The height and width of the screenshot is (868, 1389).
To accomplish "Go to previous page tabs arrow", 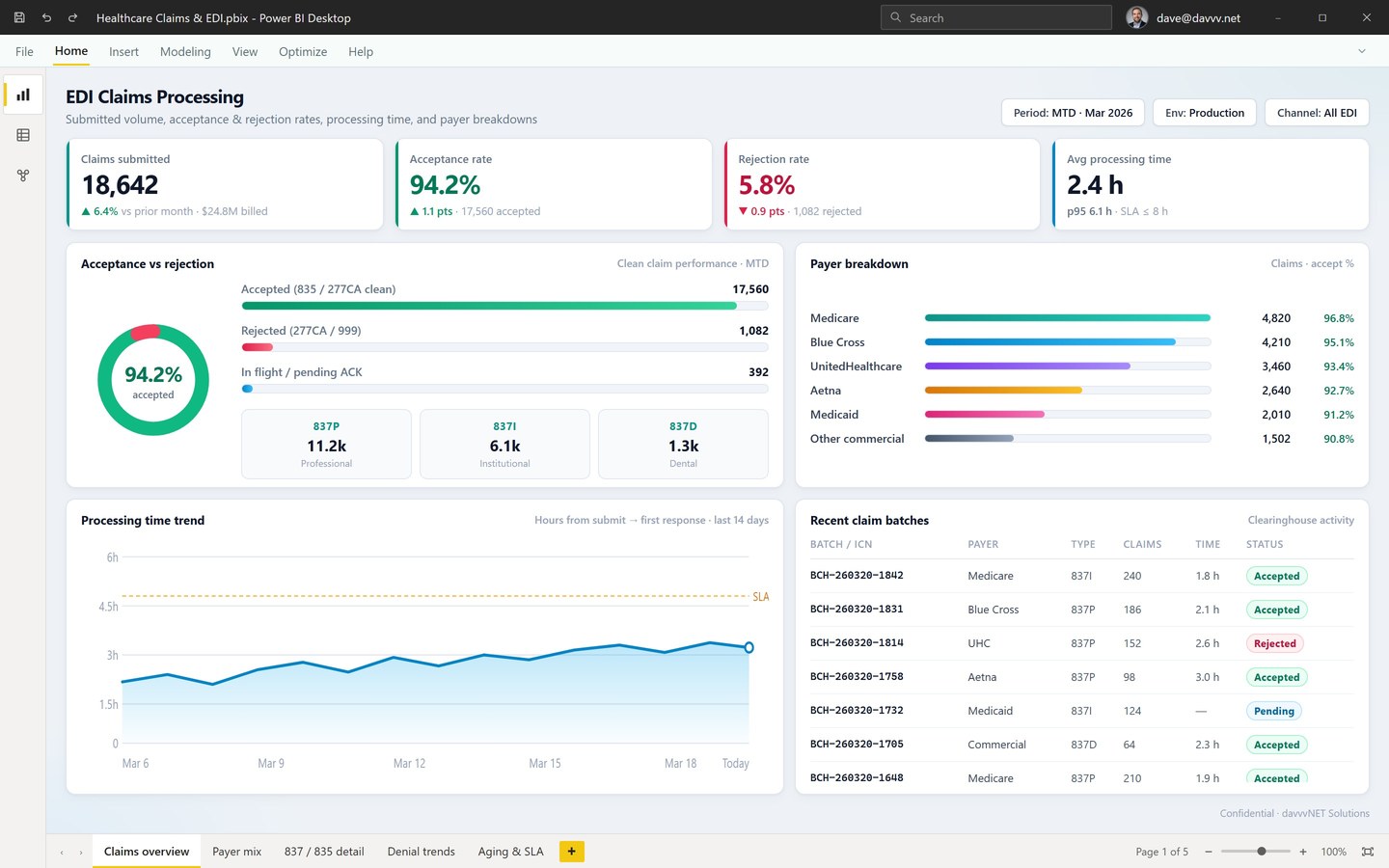I will 62,853.
